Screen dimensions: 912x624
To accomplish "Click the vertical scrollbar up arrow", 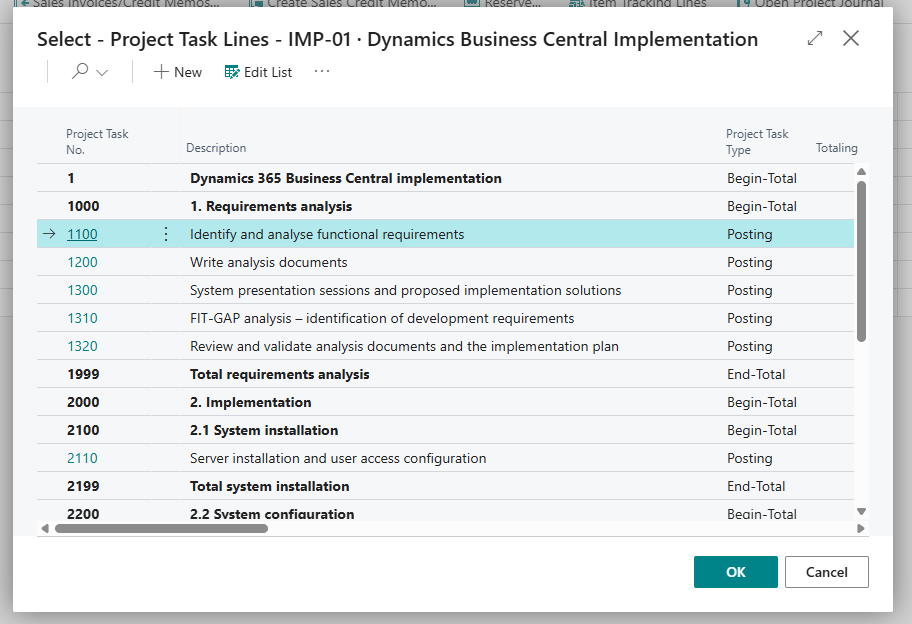I will pyautogui.click(x=861, y=172).
